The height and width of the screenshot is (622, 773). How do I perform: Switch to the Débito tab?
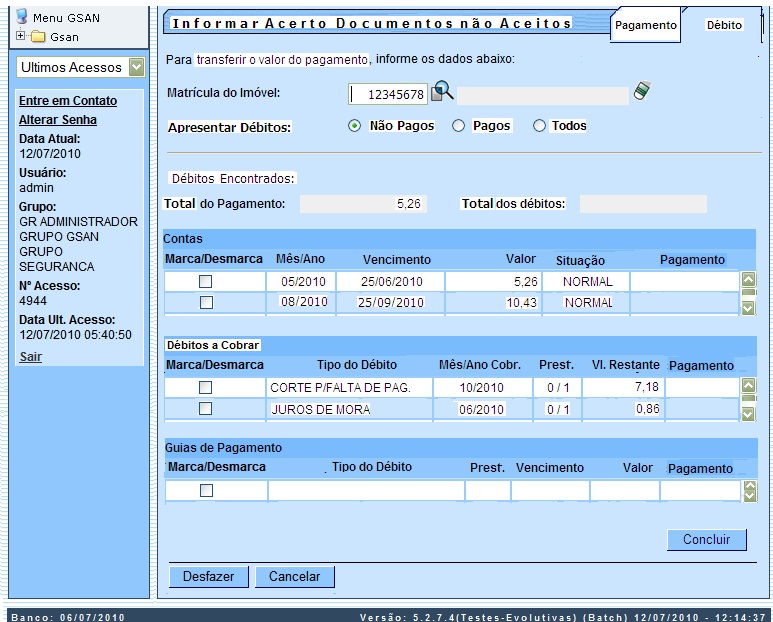click(x=724, y=25)
